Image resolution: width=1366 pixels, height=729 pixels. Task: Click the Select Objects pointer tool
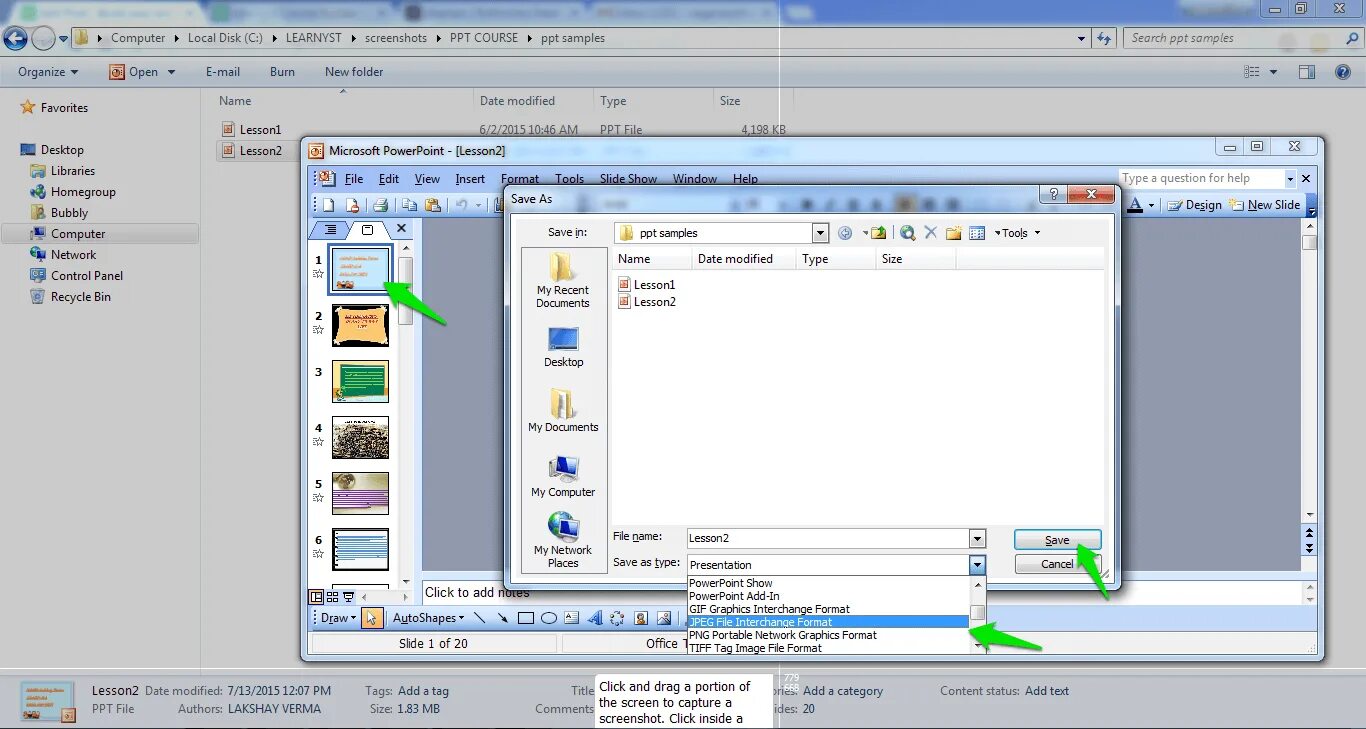pos(371,618)
